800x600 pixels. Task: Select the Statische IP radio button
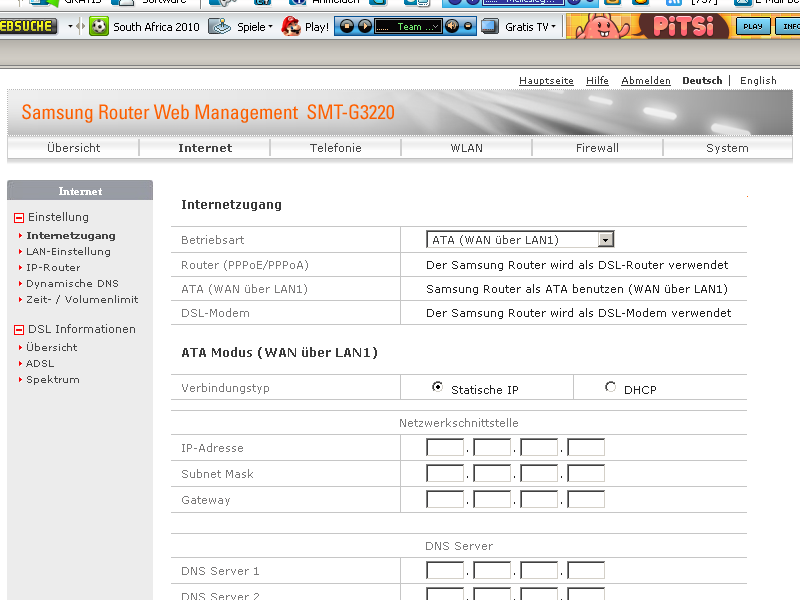coord(437,387)
